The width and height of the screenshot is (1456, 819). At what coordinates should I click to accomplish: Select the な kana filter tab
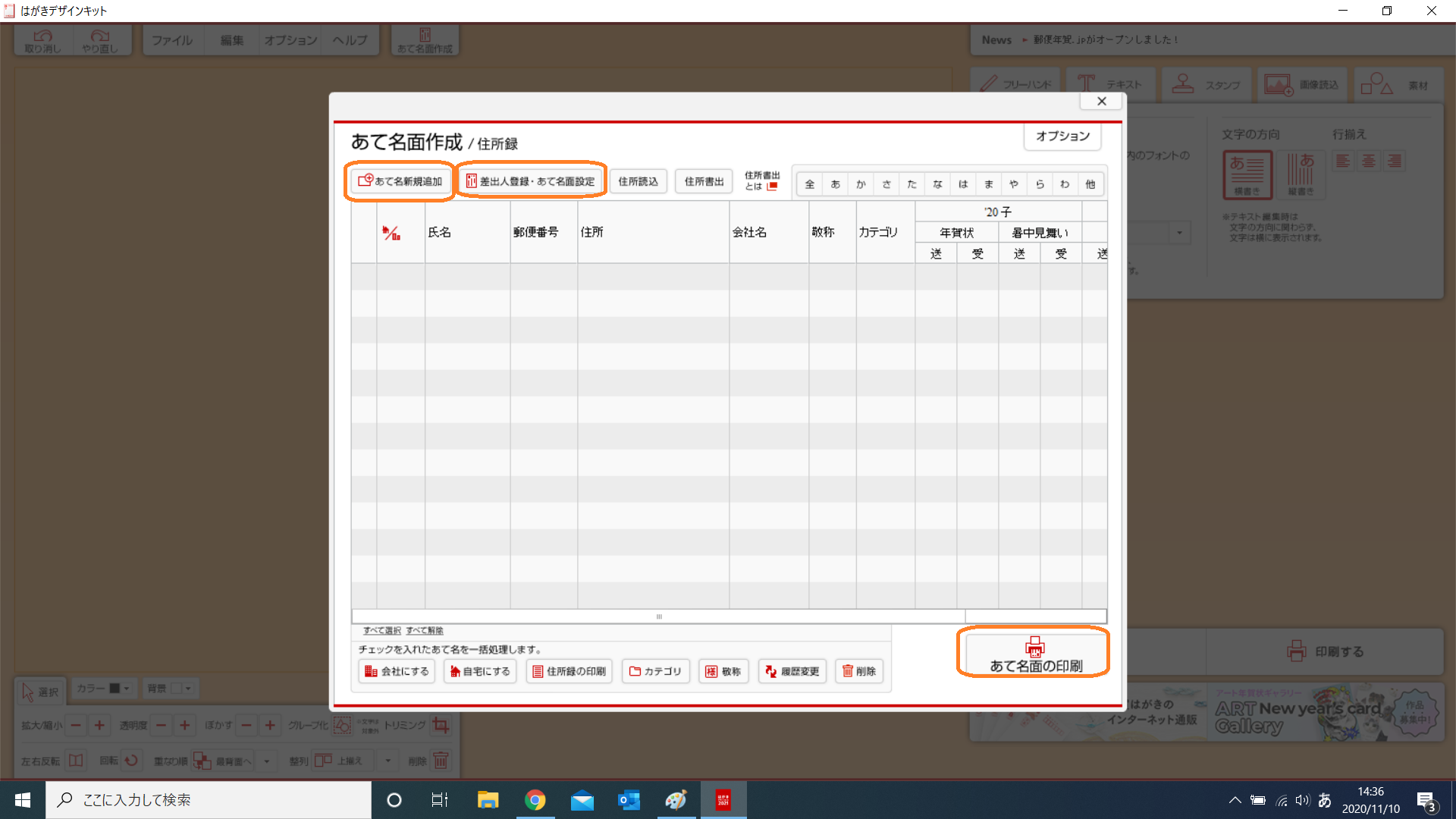tap(937, 184)
